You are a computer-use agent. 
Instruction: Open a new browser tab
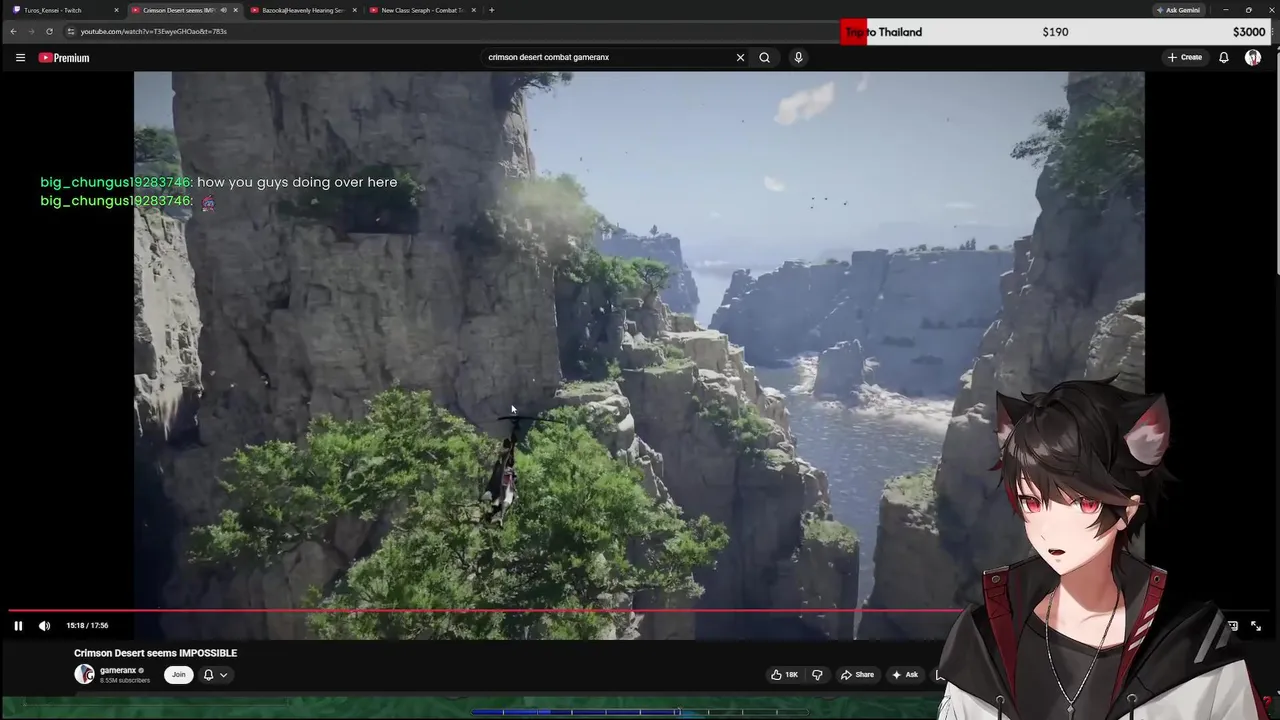tap(491, 10)
